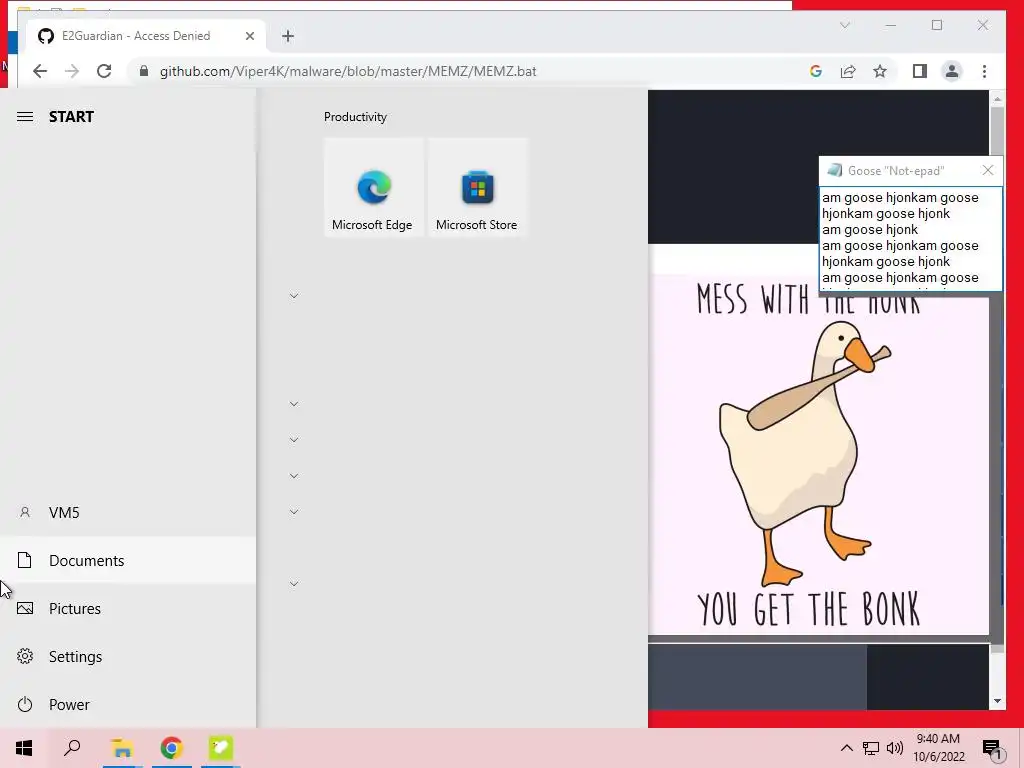1024x768 pixels.
Task: Click inside the Goose Not-epad text area
Action: pyautogui.click(x=910, y=238)
